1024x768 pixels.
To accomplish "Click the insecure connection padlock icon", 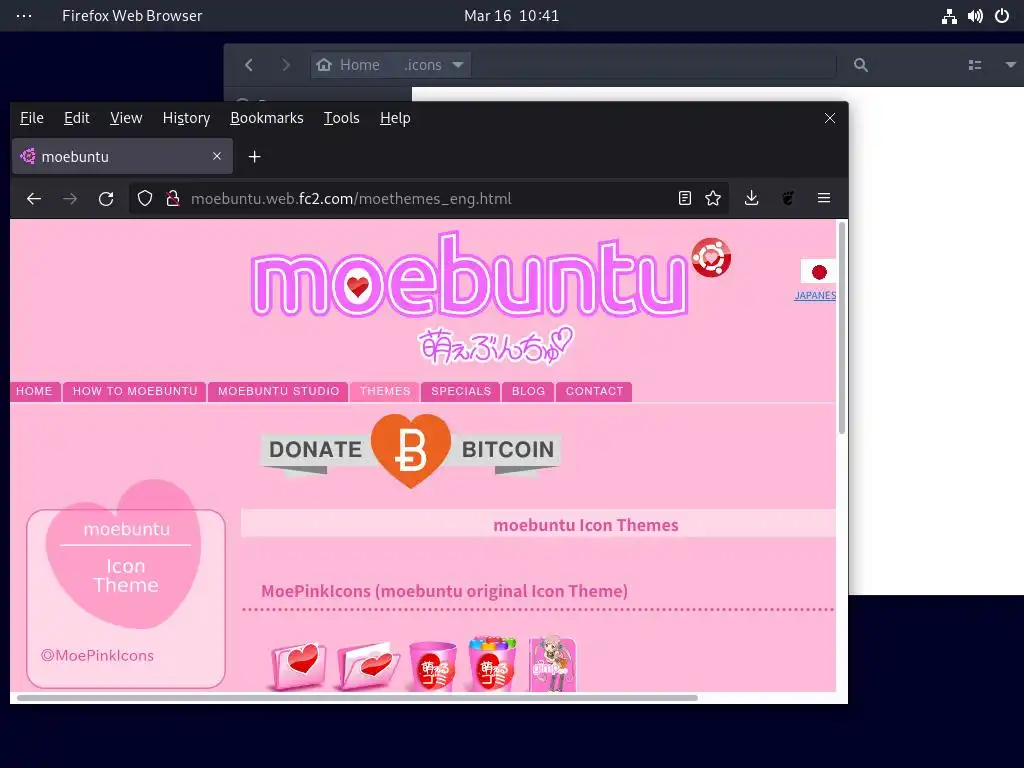I will coord(172,199).
